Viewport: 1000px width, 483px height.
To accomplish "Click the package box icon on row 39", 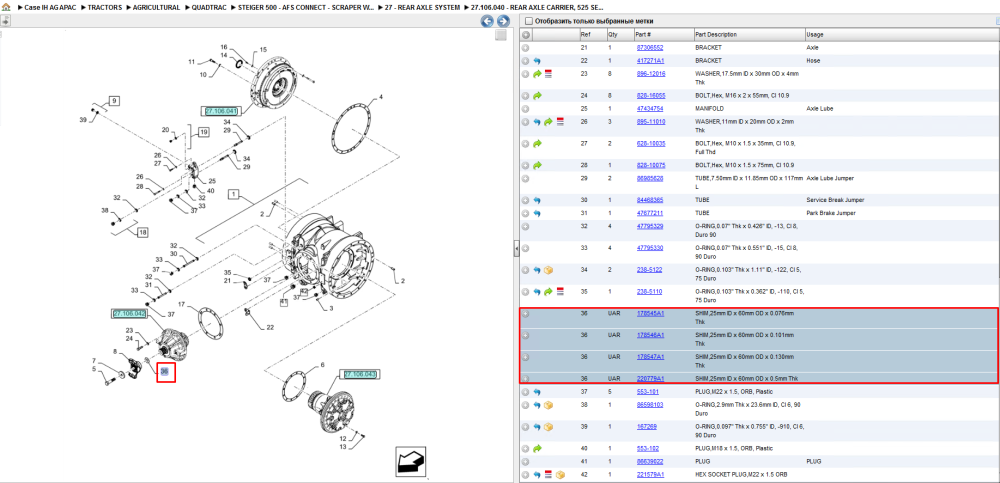I will (x=548, y=427).
